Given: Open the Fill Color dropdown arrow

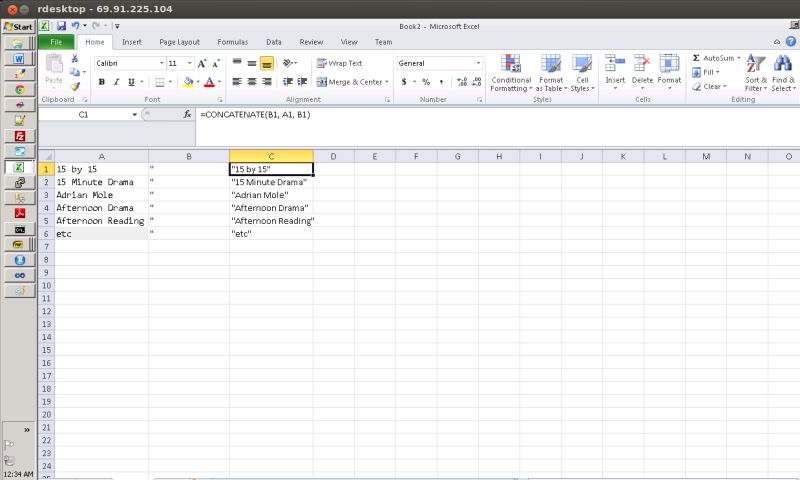Looking at the screenshot, I should click(198, 82).
